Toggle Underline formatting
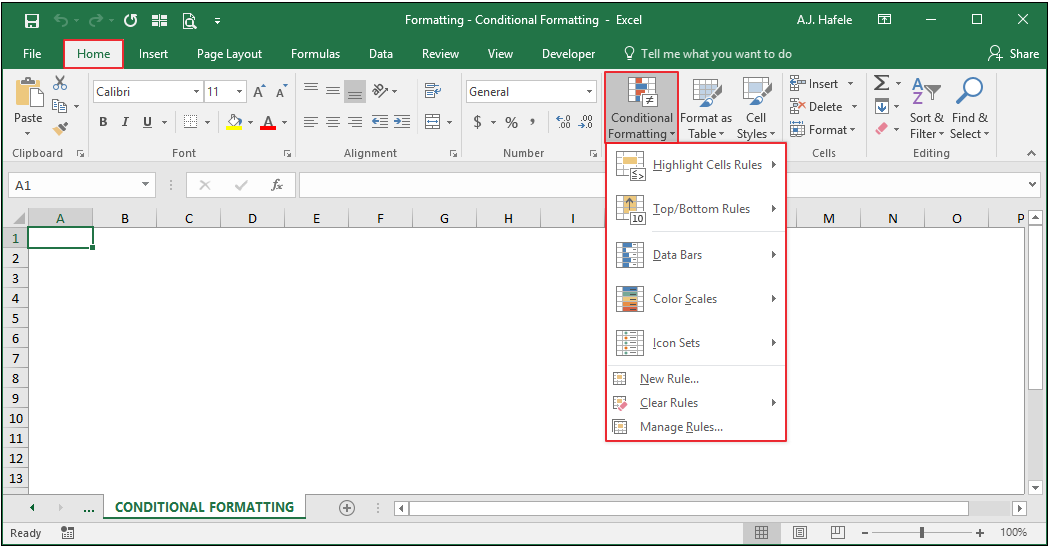The image size is (1049, 547). point(147,122)
